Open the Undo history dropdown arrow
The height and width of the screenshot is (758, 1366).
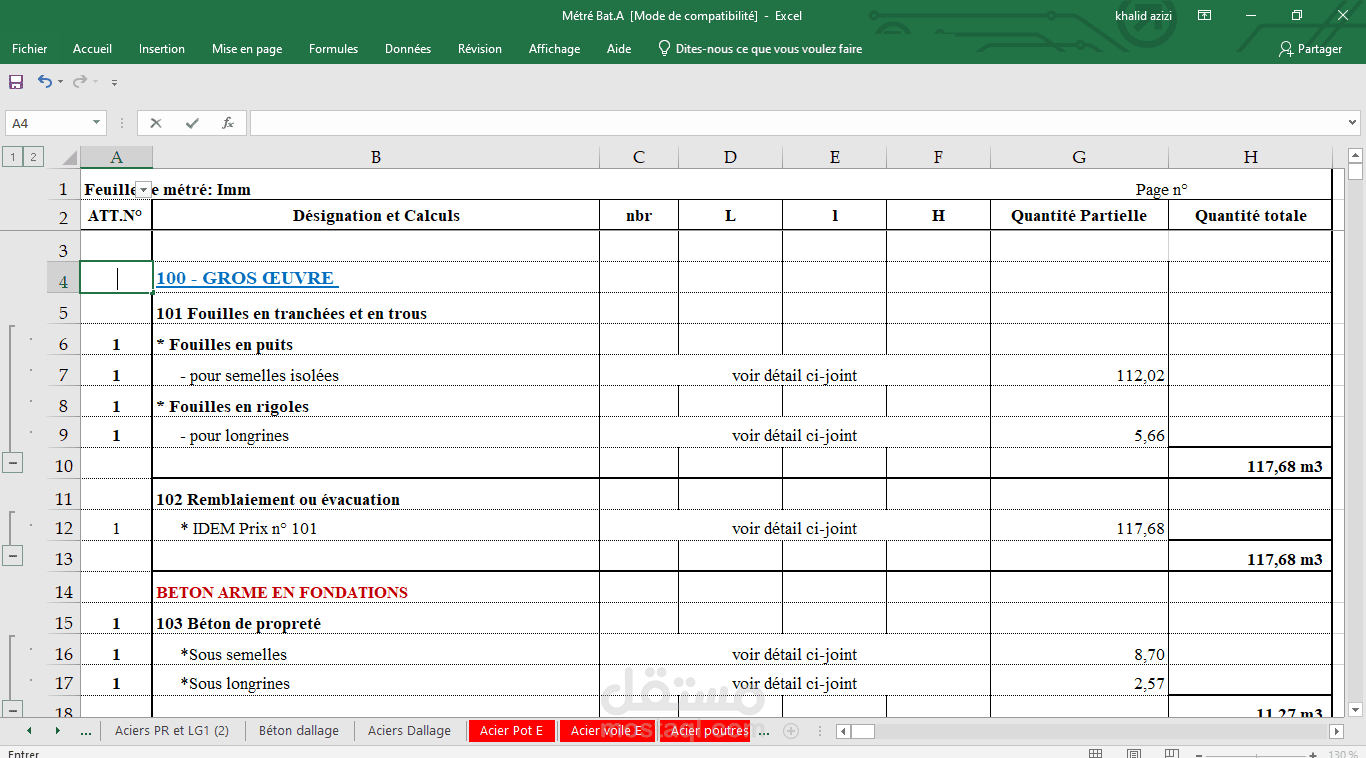point(60,82)
